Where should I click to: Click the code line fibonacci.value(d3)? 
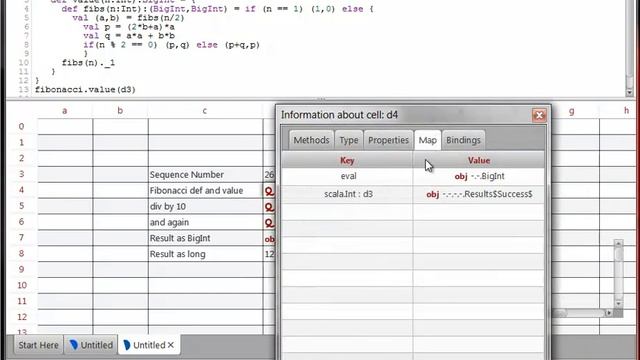[x=85, y=89]
